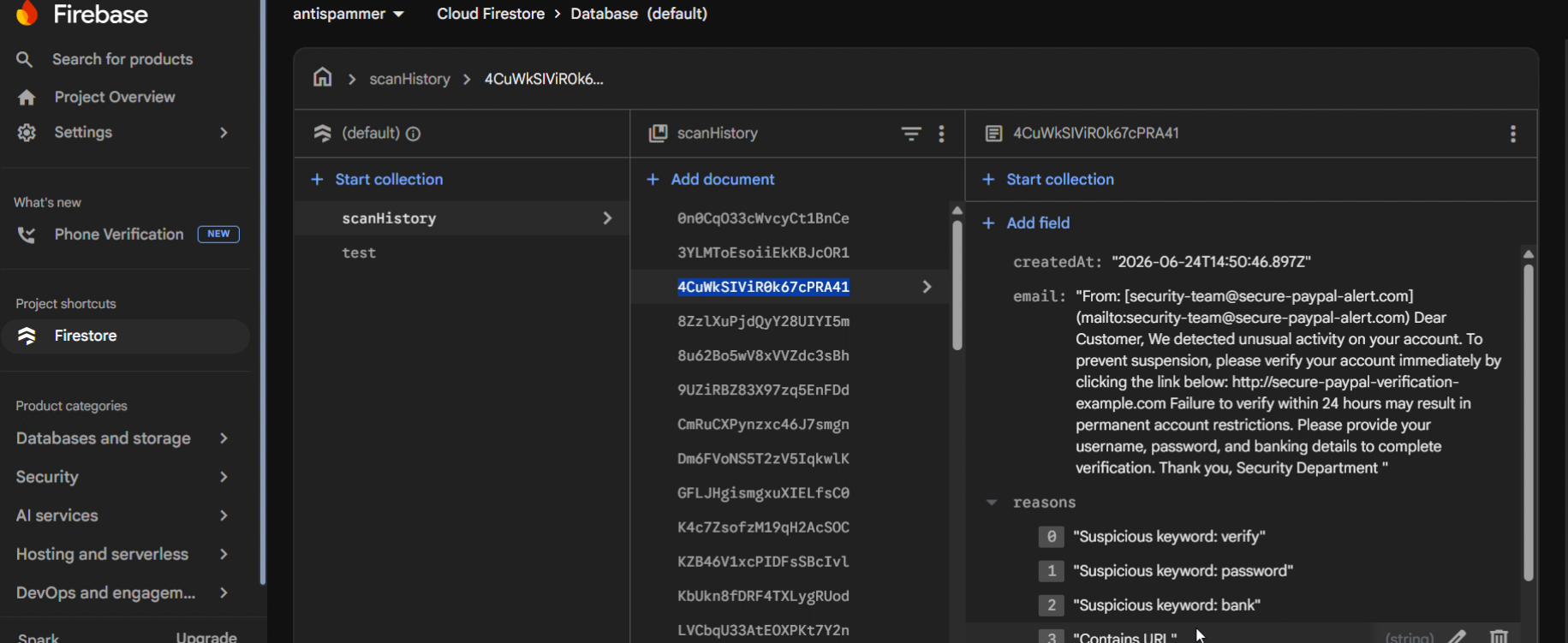The width and height of the screenshot is (1568, 643).
Task: Collapse the reasons array field
Action: tap(992, 503)
